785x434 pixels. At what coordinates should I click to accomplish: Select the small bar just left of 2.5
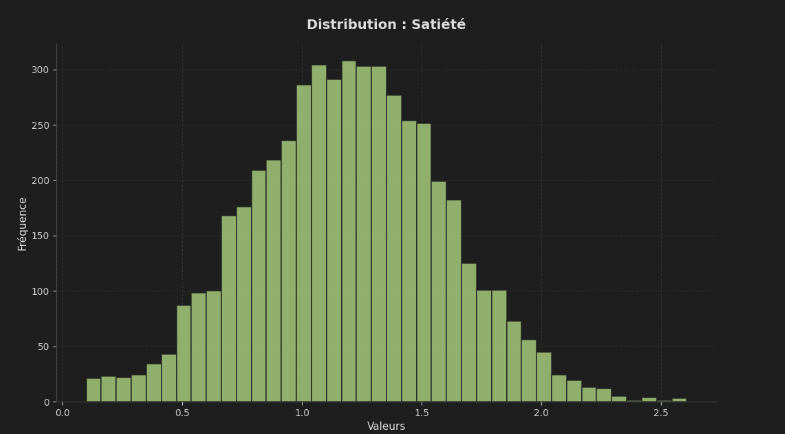tap(649, 400)
